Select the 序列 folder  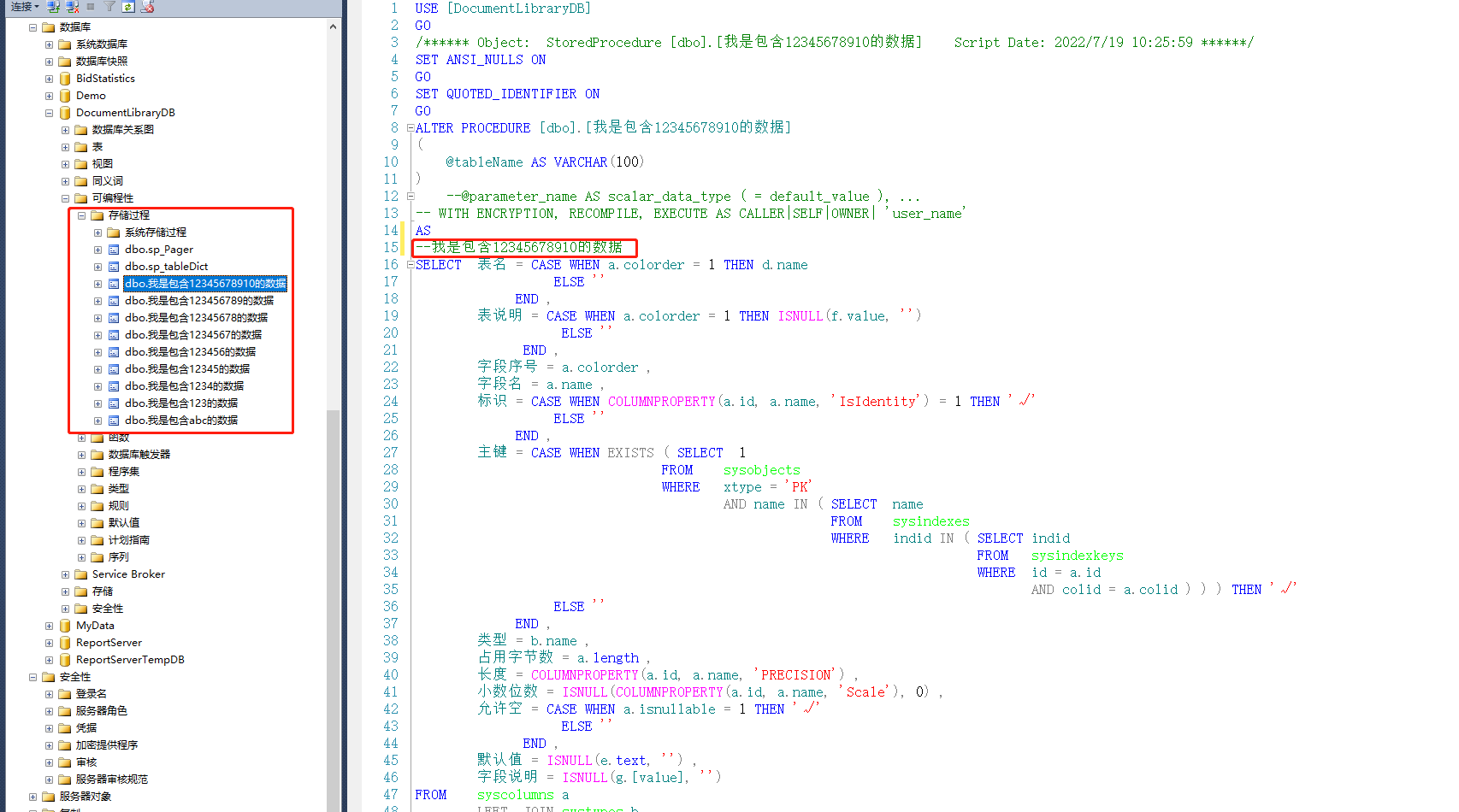pyautogui.click(x=119, y=557)
